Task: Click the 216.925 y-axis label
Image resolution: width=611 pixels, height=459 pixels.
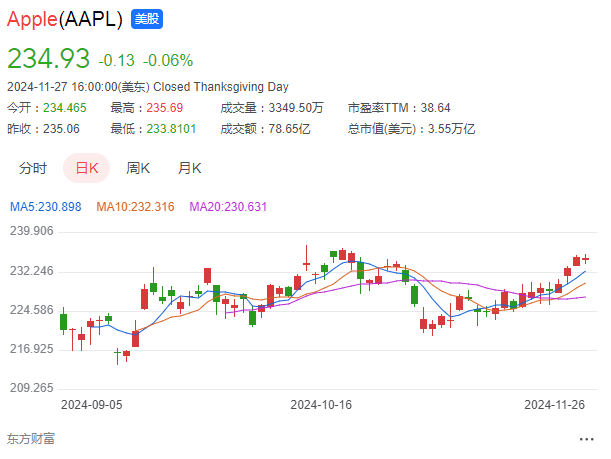Action: coord(32,349)
